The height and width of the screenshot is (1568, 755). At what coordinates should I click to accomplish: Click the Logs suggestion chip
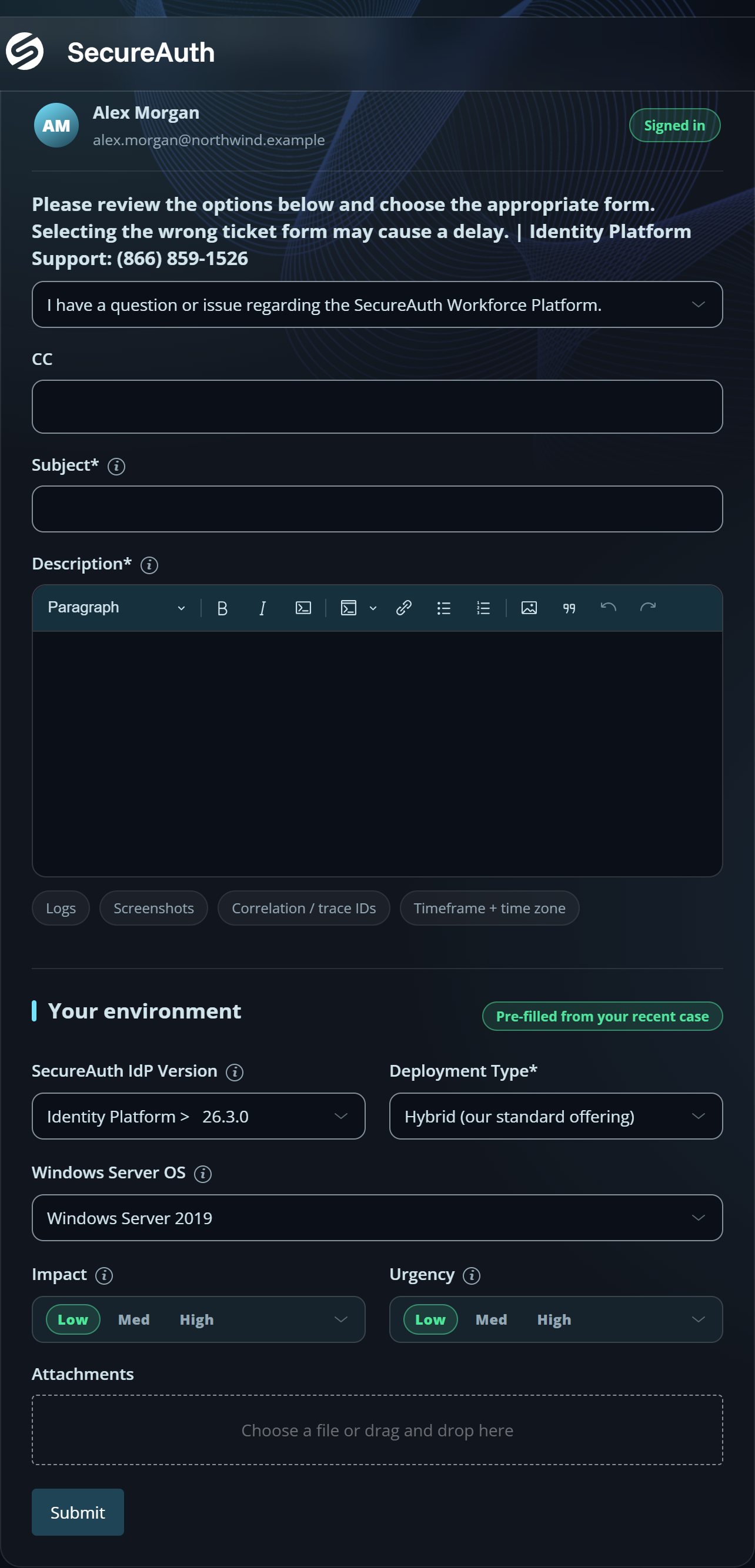pos(61,908)
